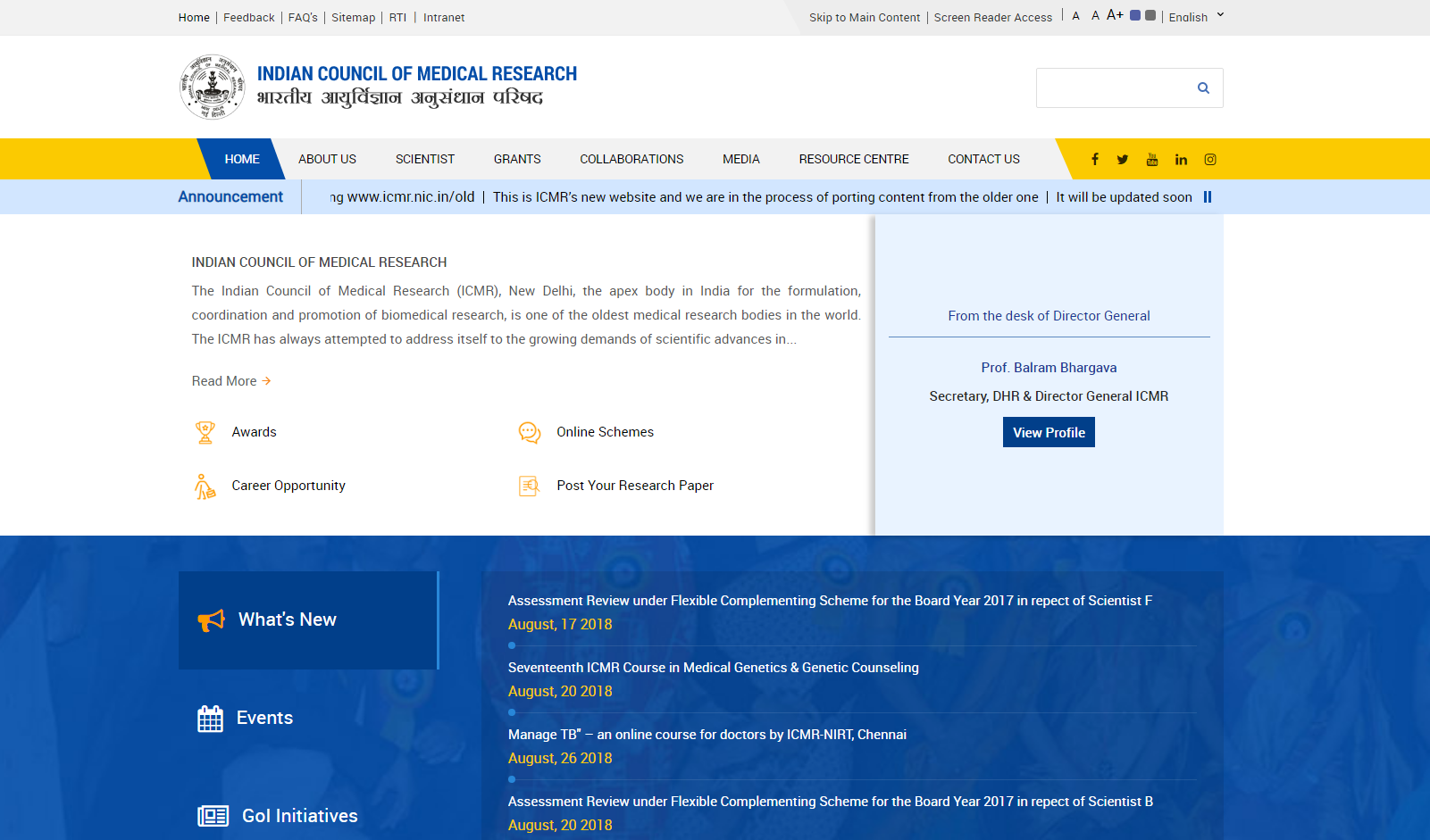Open the Online Schemes link
The height and width of the screenshot is (840, 1430).
click(605, 432)
